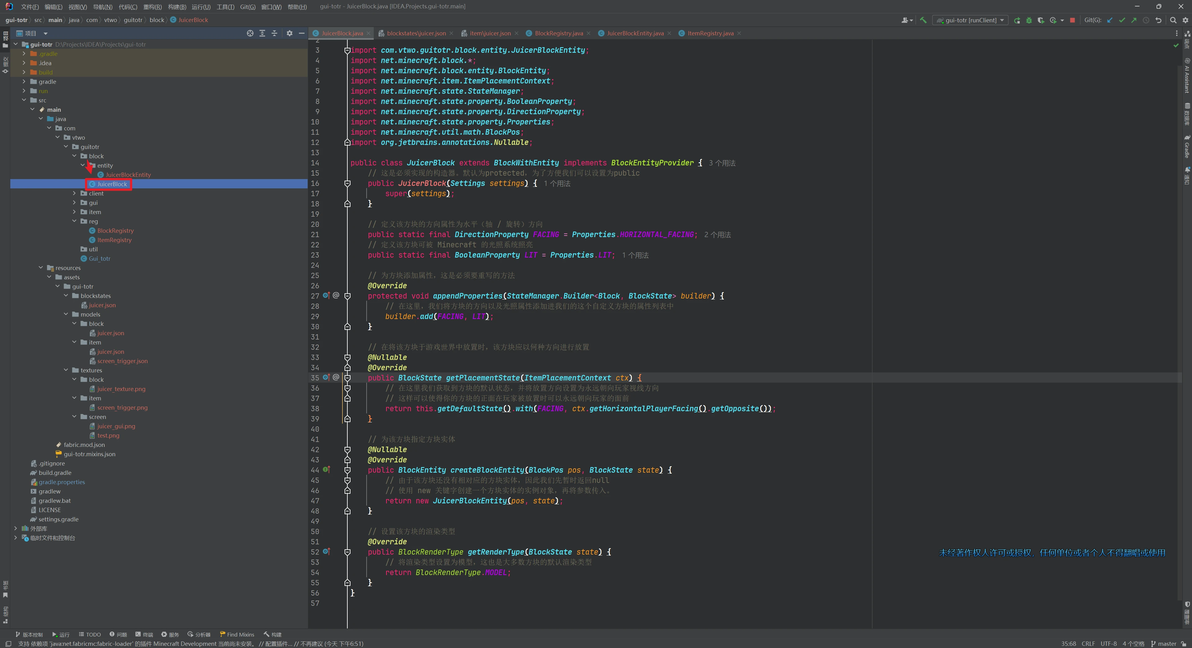Switch to the BlockRegistry.java tab
This screenshot has height=648, width=1192.
(558, 33)
